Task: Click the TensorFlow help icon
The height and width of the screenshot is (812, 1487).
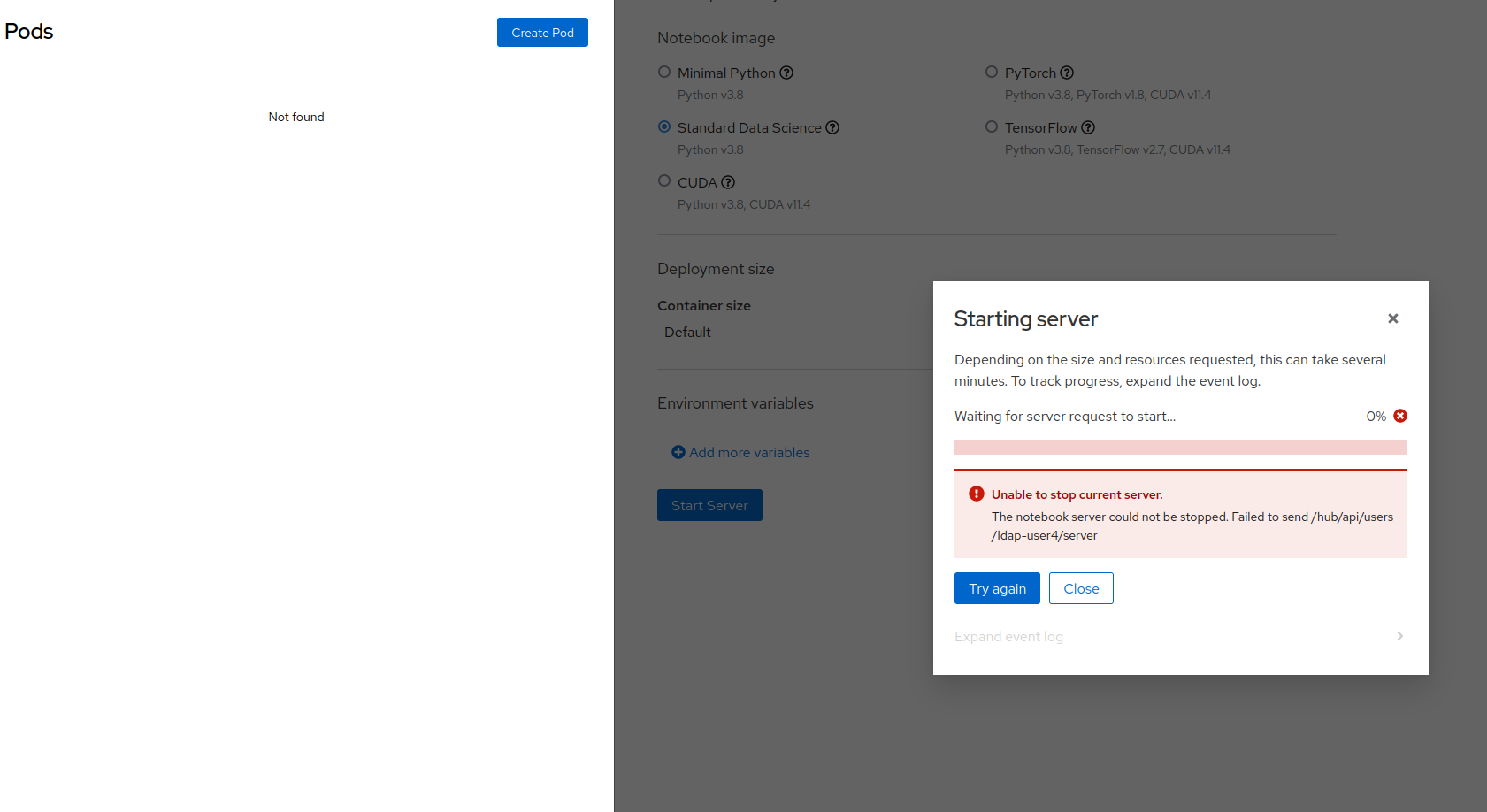Action: click(1088, 127)
